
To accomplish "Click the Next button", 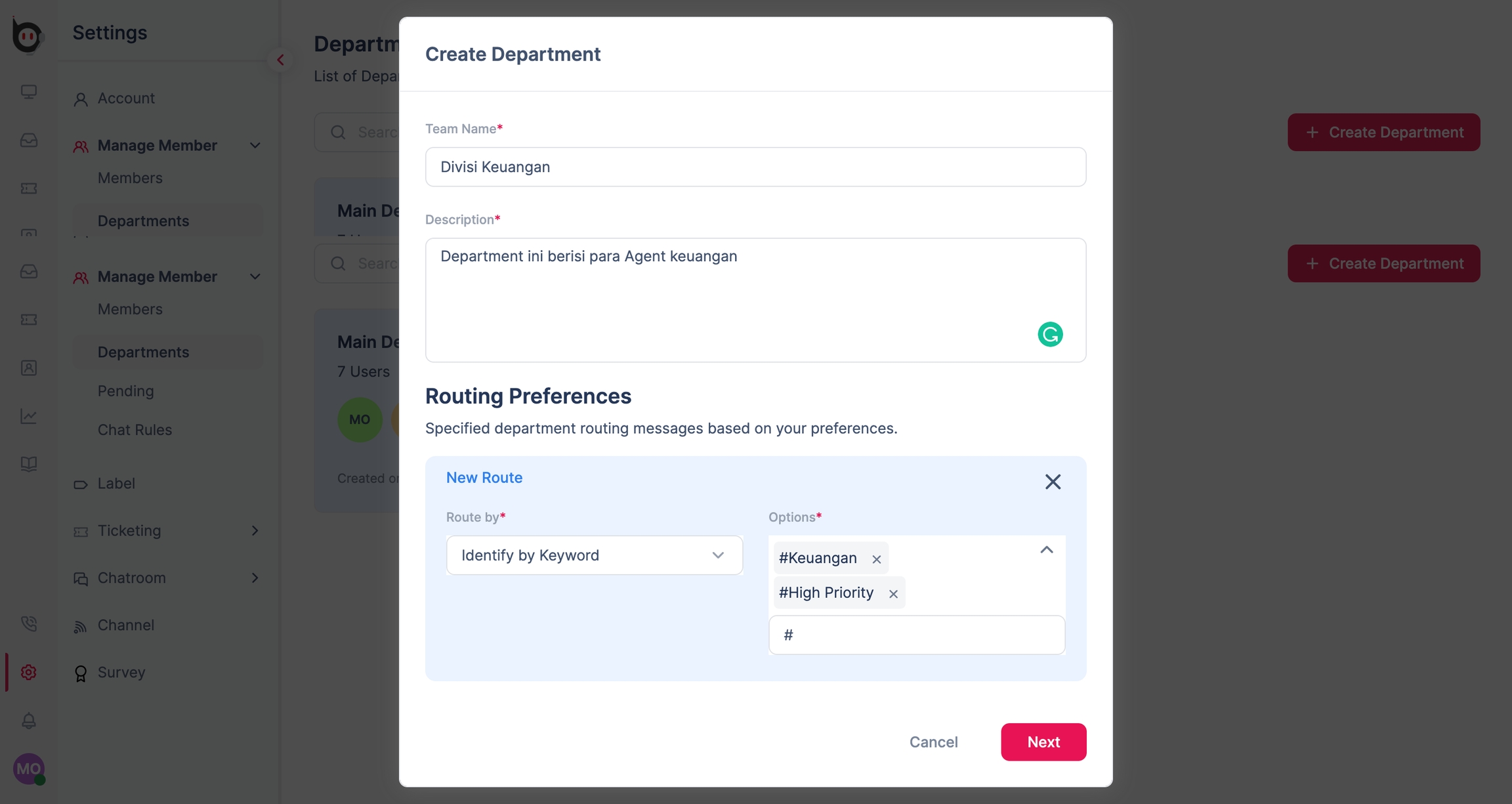I will pyautogui.click(x=1043, y=742).
